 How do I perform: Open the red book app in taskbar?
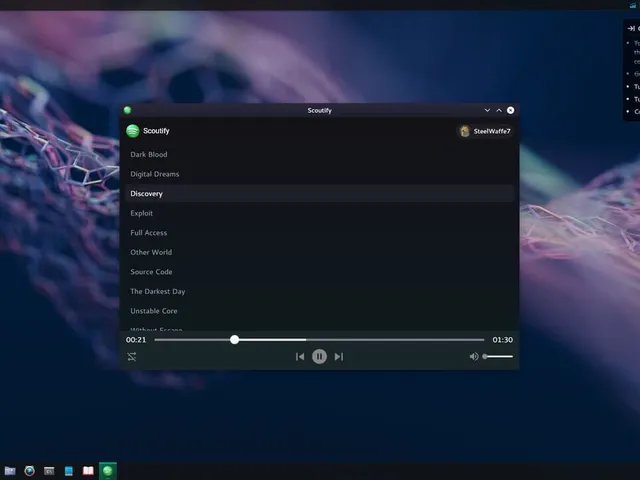[x=88, y=471]
